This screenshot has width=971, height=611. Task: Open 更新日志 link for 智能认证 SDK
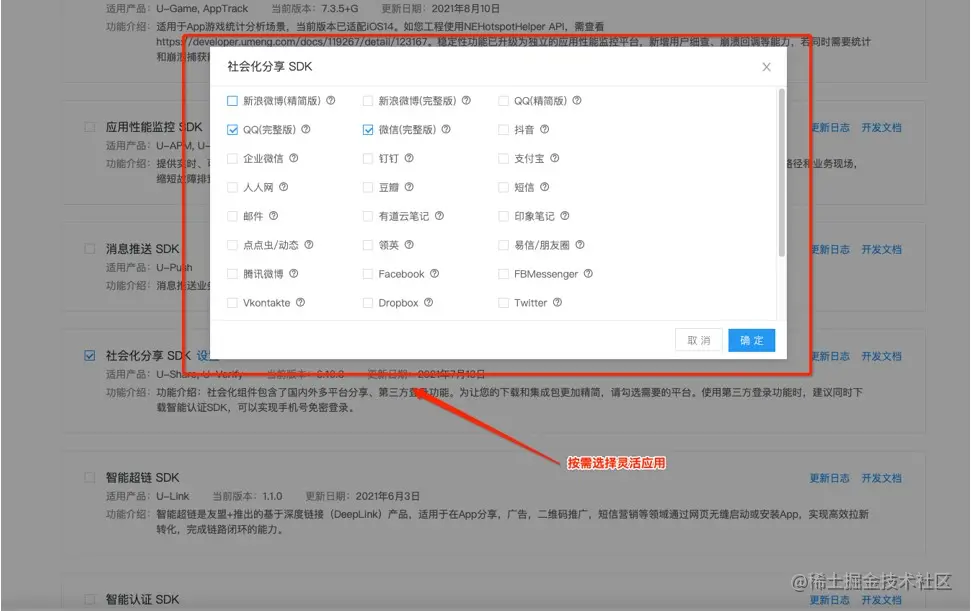click(830, 600)
